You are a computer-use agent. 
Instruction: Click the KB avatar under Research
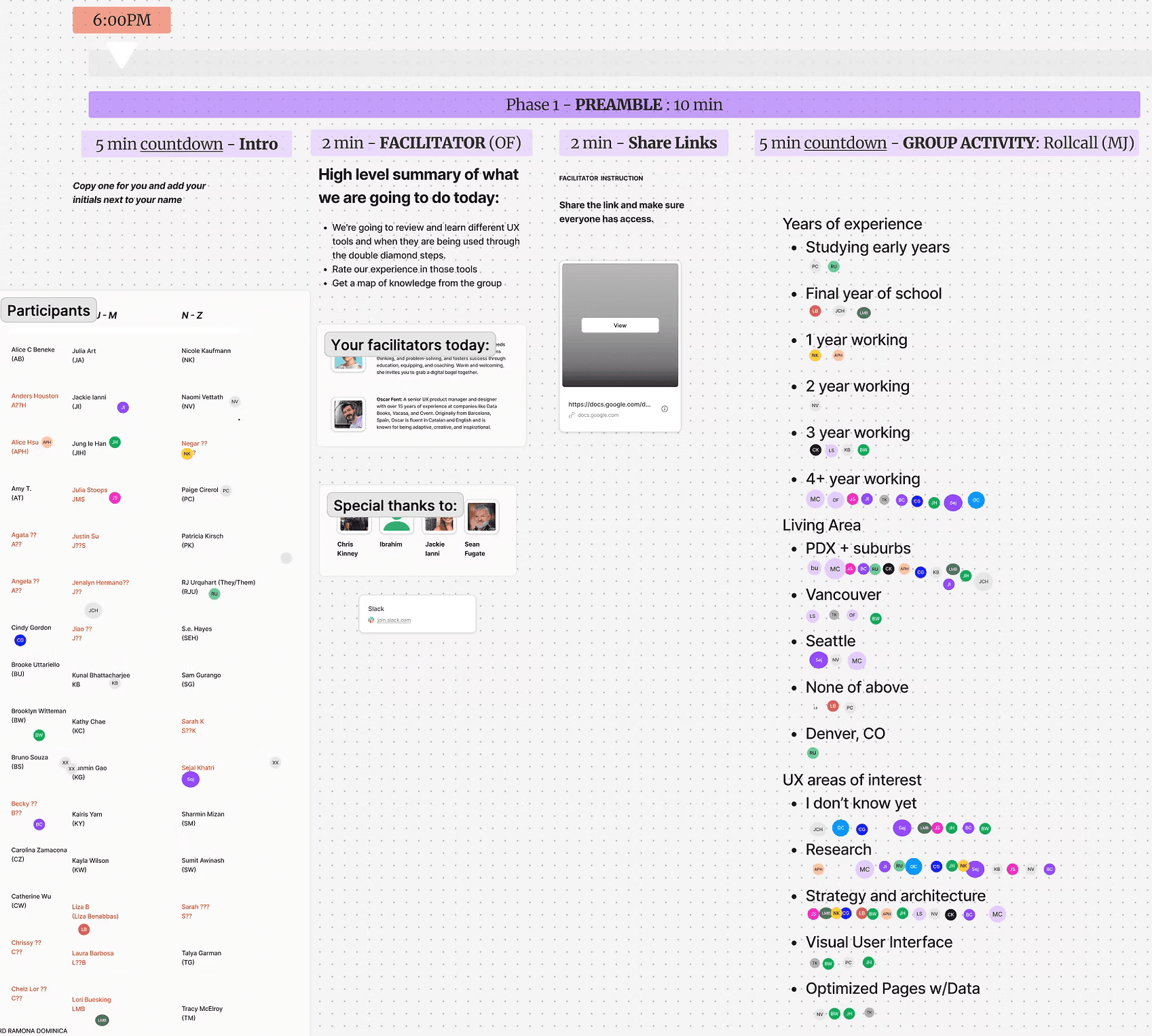coord(997,869)
